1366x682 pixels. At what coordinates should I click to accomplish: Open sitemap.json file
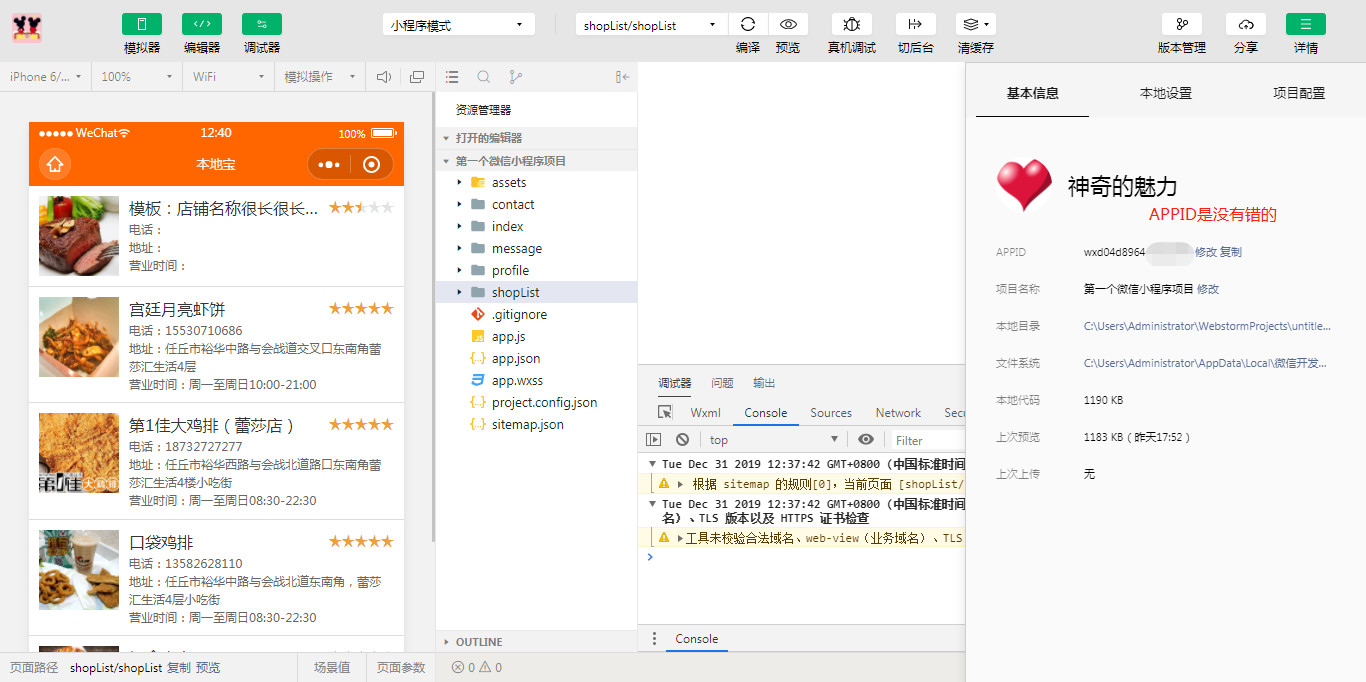(536, 424)
